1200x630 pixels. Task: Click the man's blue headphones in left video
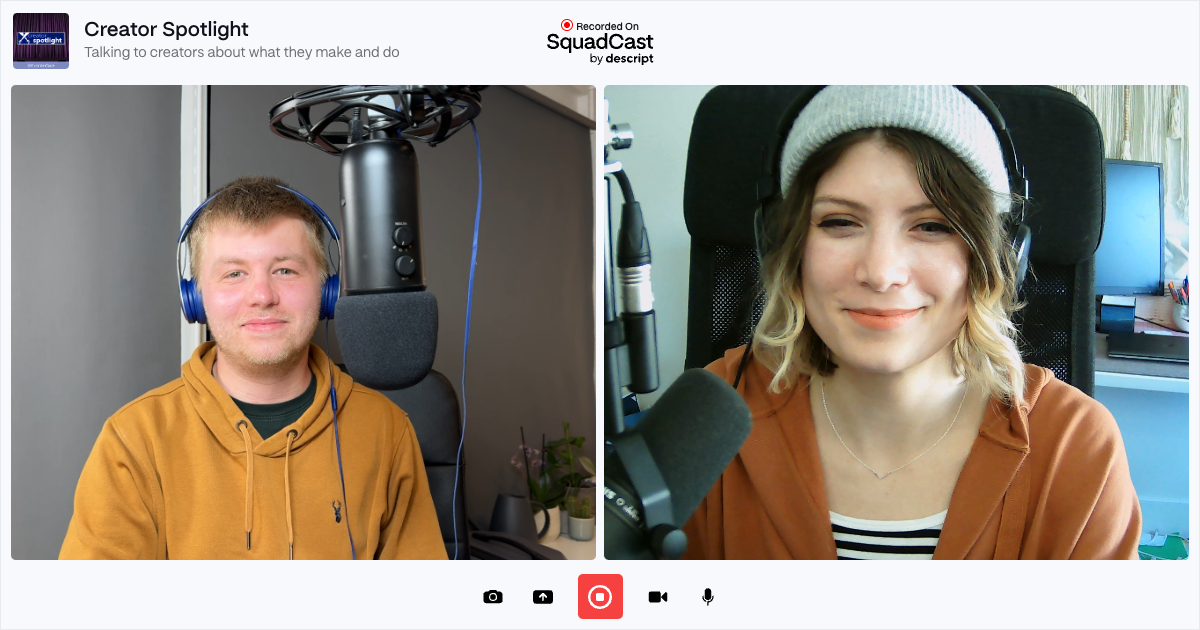pyautogui.click(x=190, y=290)
